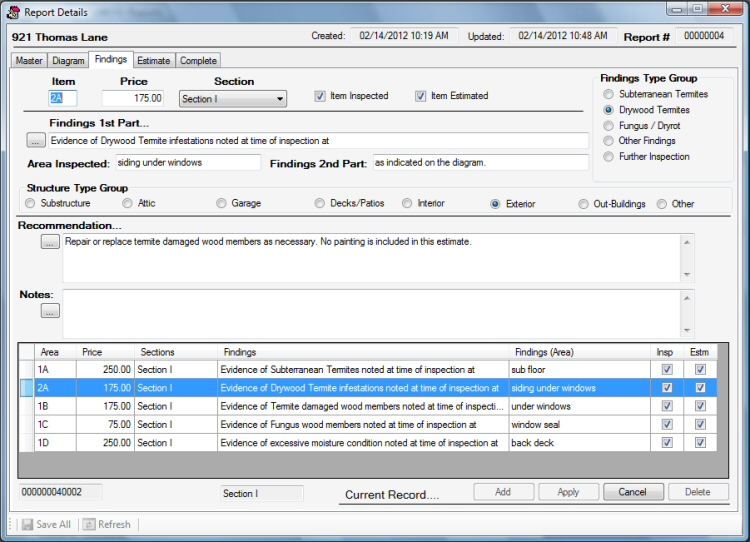Choose Substructure structure type

click(30, 203)
